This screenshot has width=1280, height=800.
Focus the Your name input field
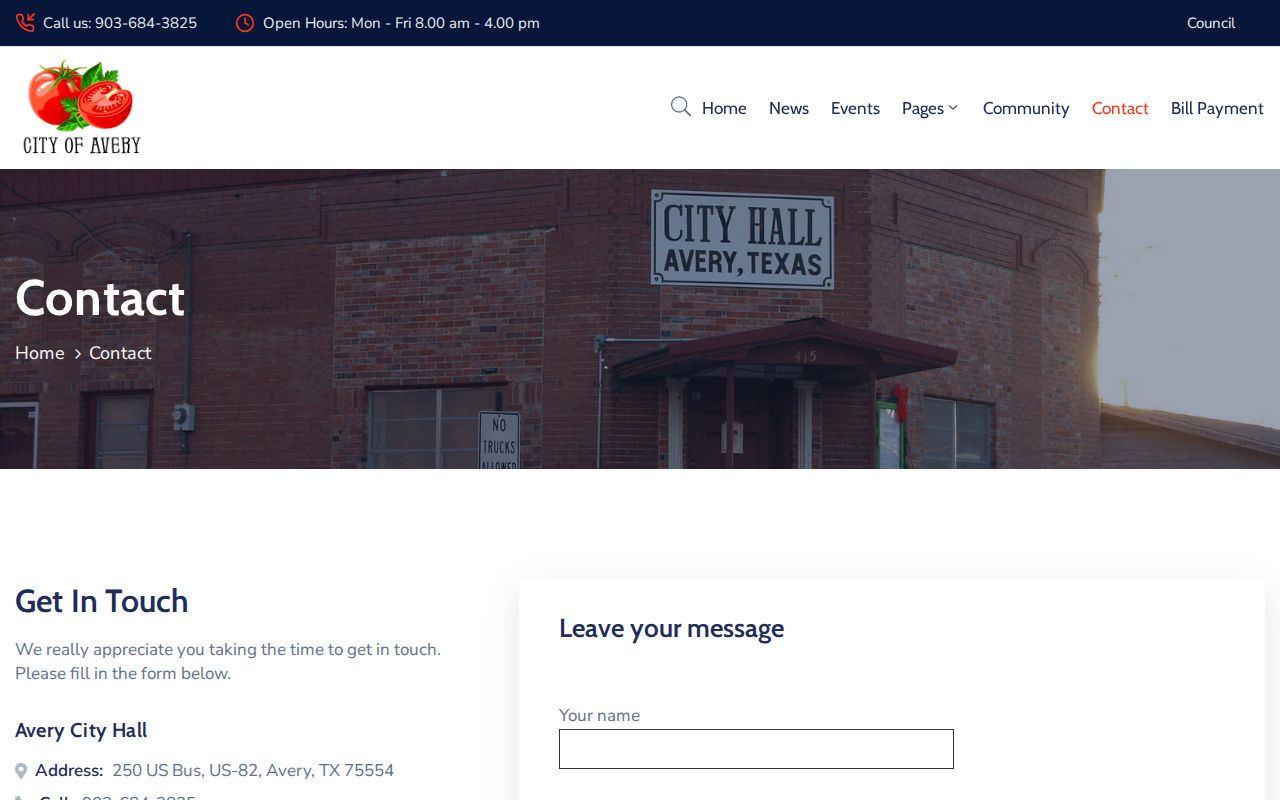(756, 749)
